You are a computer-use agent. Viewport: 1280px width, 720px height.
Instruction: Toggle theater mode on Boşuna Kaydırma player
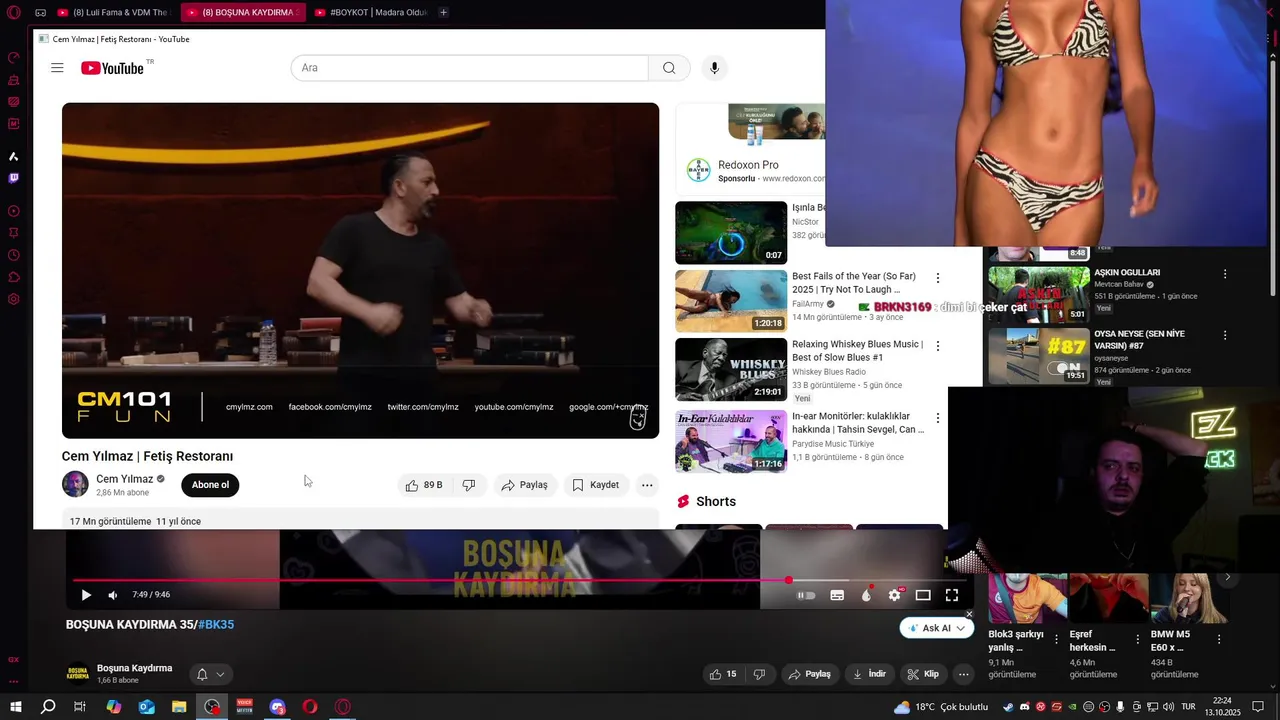pyautogui.click(x=923, y=595)
